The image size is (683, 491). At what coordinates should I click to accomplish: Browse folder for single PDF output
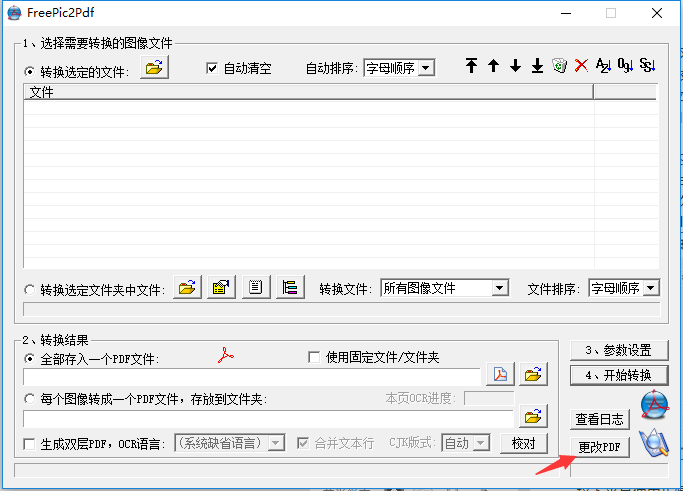(533, 374)
